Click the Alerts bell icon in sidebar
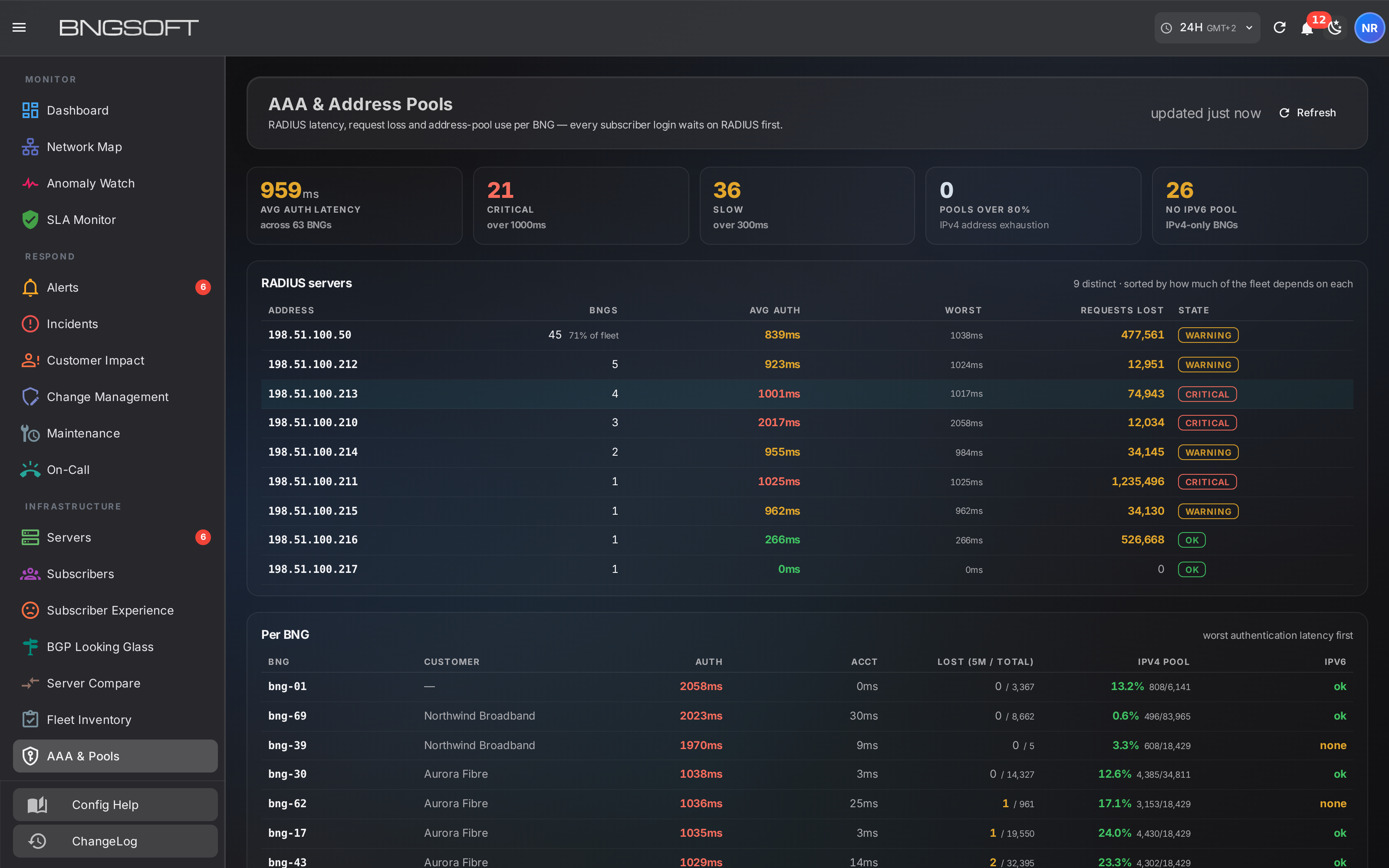 tap(30, 288)
